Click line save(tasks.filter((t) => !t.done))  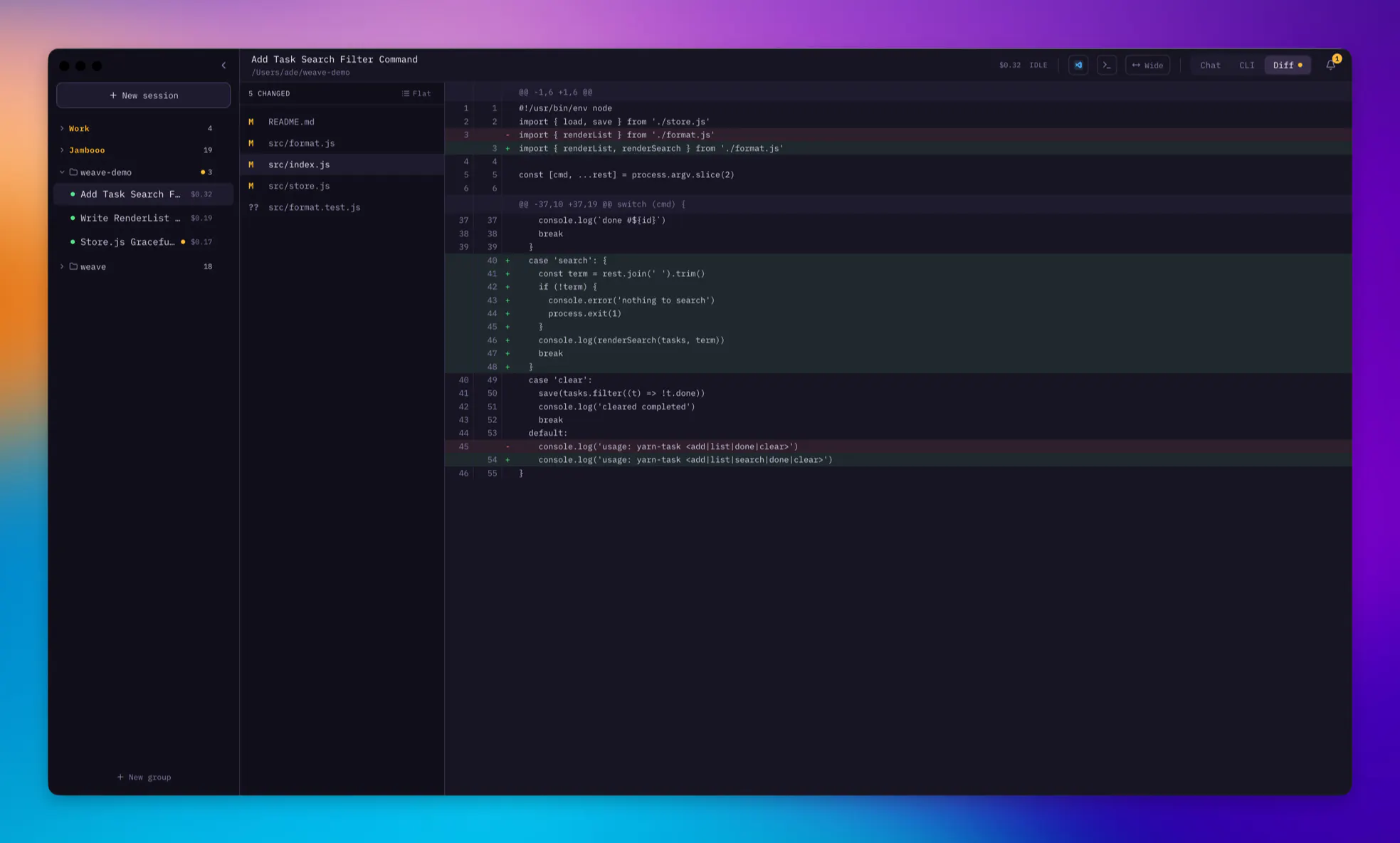[898, 394]
